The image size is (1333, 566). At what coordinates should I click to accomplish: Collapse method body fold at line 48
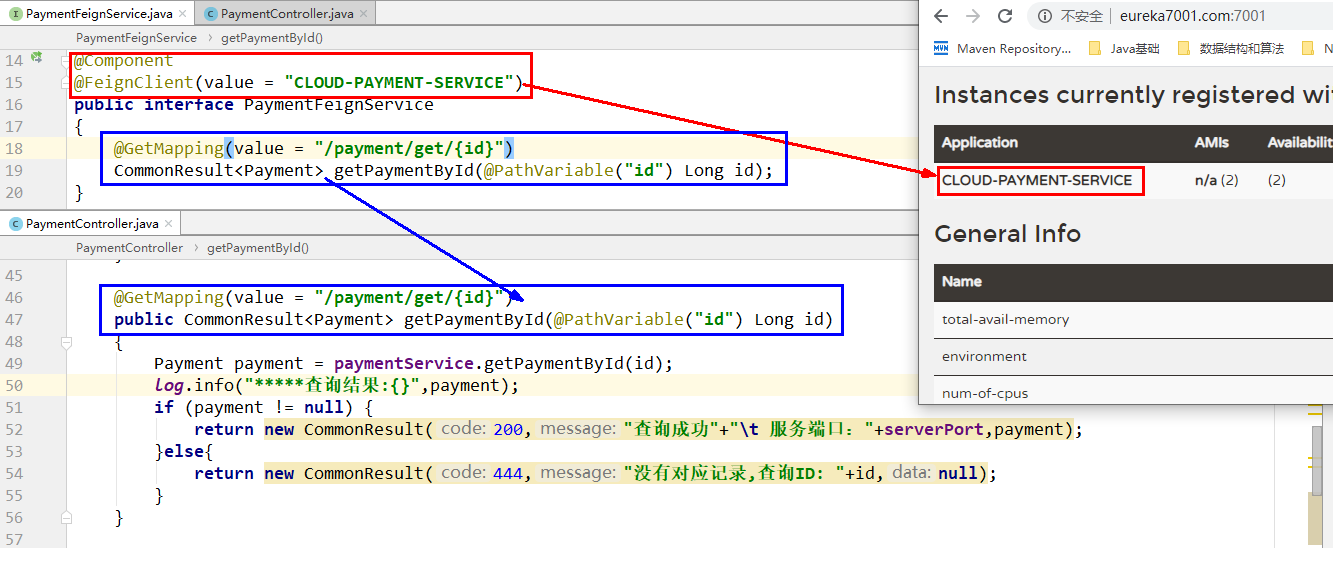[x=66, y=342]
